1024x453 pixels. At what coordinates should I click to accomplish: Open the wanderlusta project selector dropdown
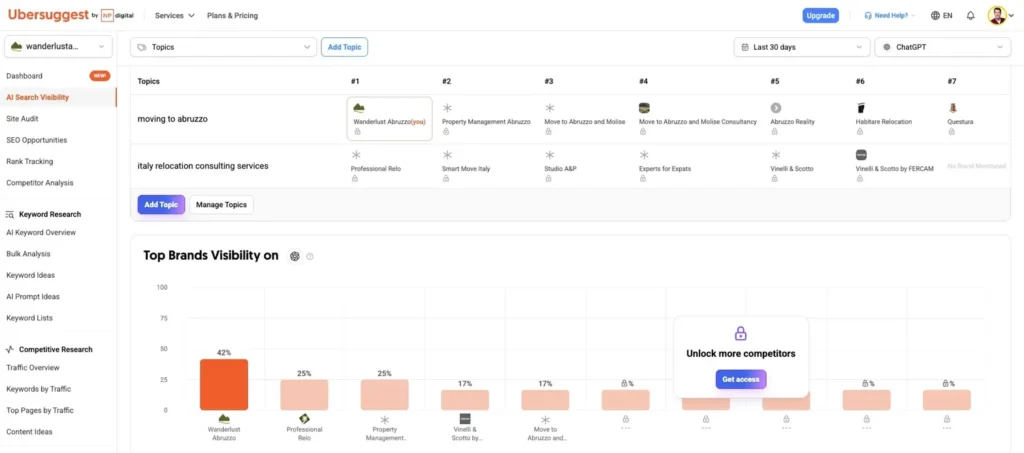coord(59,46)
